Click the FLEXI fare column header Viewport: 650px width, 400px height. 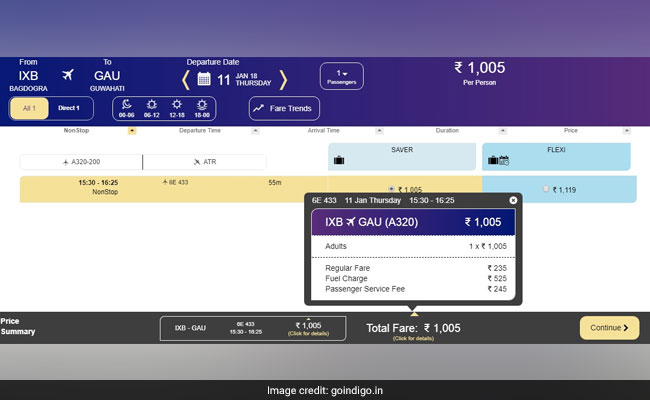click(x=556, y=157)
